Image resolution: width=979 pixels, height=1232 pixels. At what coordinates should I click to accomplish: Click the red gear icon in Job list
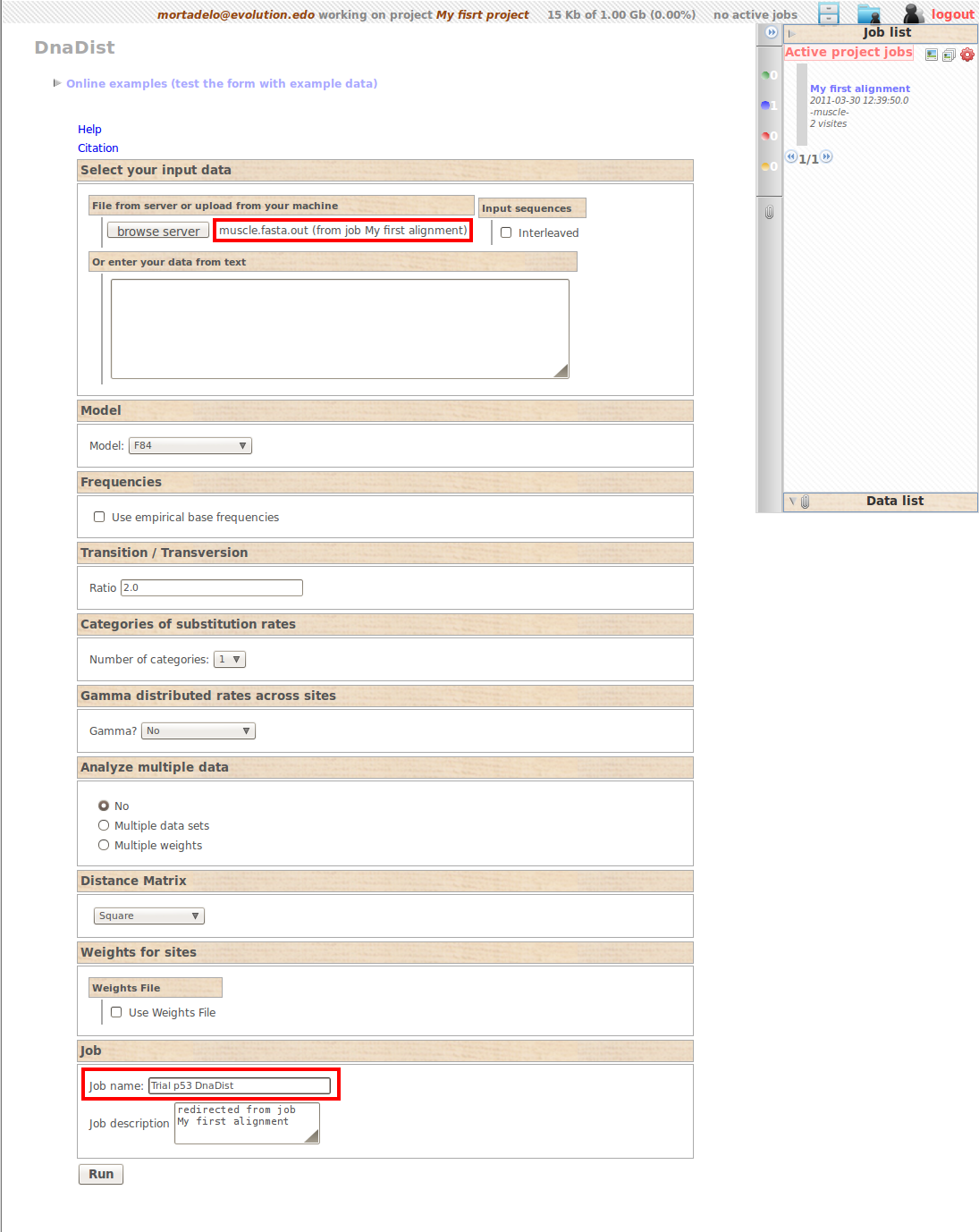click(967, 55)
